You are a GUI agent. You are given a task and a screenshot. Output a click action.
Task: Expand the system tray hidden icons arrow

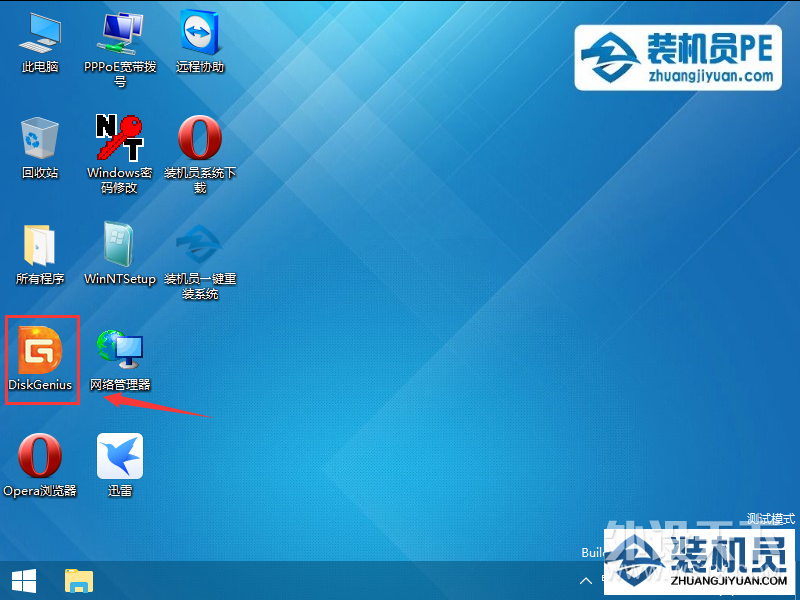click(586, 581)
